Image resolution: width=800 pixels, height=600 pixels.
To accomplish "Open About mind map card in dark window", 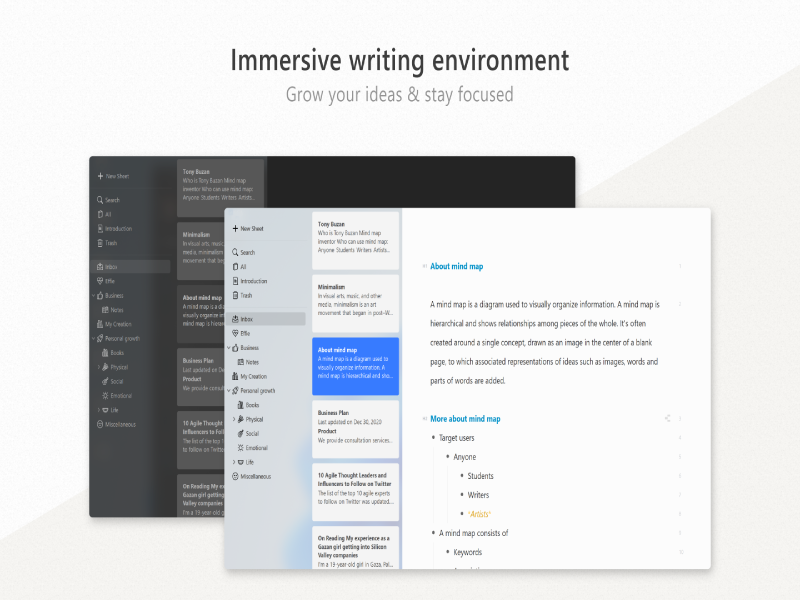I will [x=201, y=314].
